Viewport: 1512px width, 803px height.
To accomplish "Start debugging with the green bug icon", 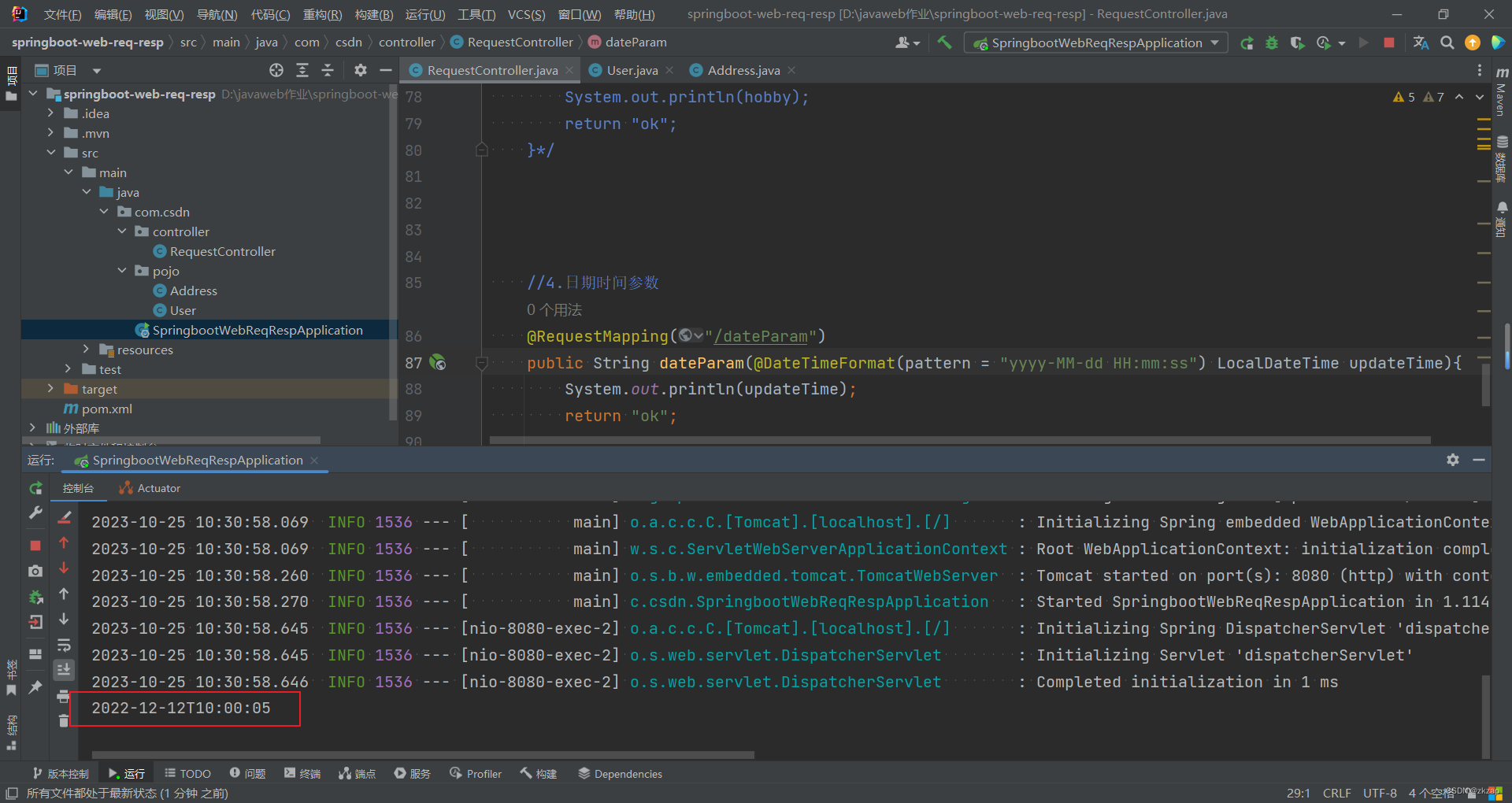I will pos(1272,43).
